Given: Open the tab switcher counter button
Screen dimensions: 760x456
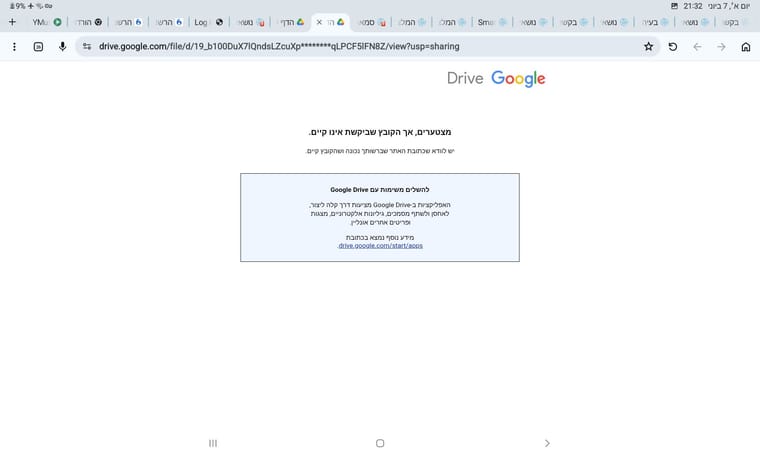Looking at the screenshot, I should (x=38, y=47).
